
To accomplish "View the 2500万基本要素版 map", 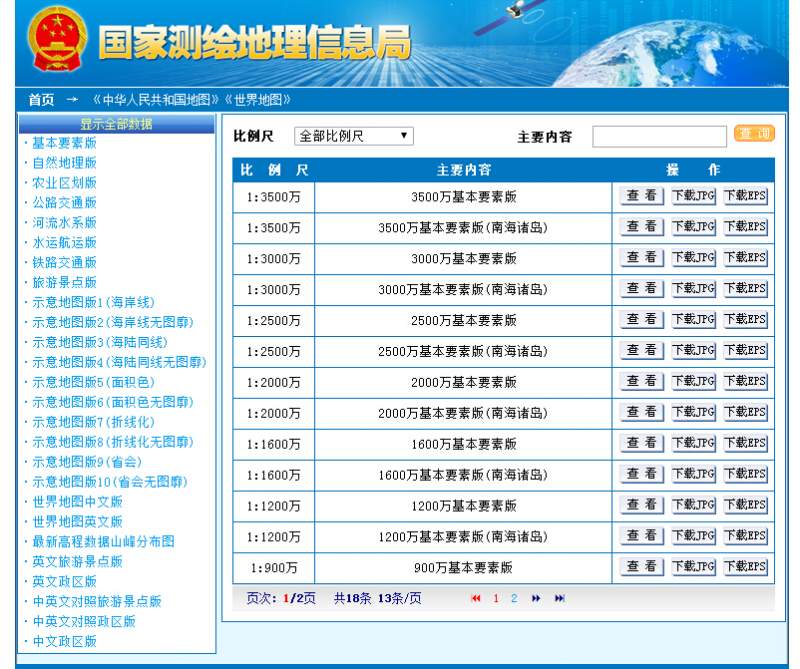I will pos(642,319).
